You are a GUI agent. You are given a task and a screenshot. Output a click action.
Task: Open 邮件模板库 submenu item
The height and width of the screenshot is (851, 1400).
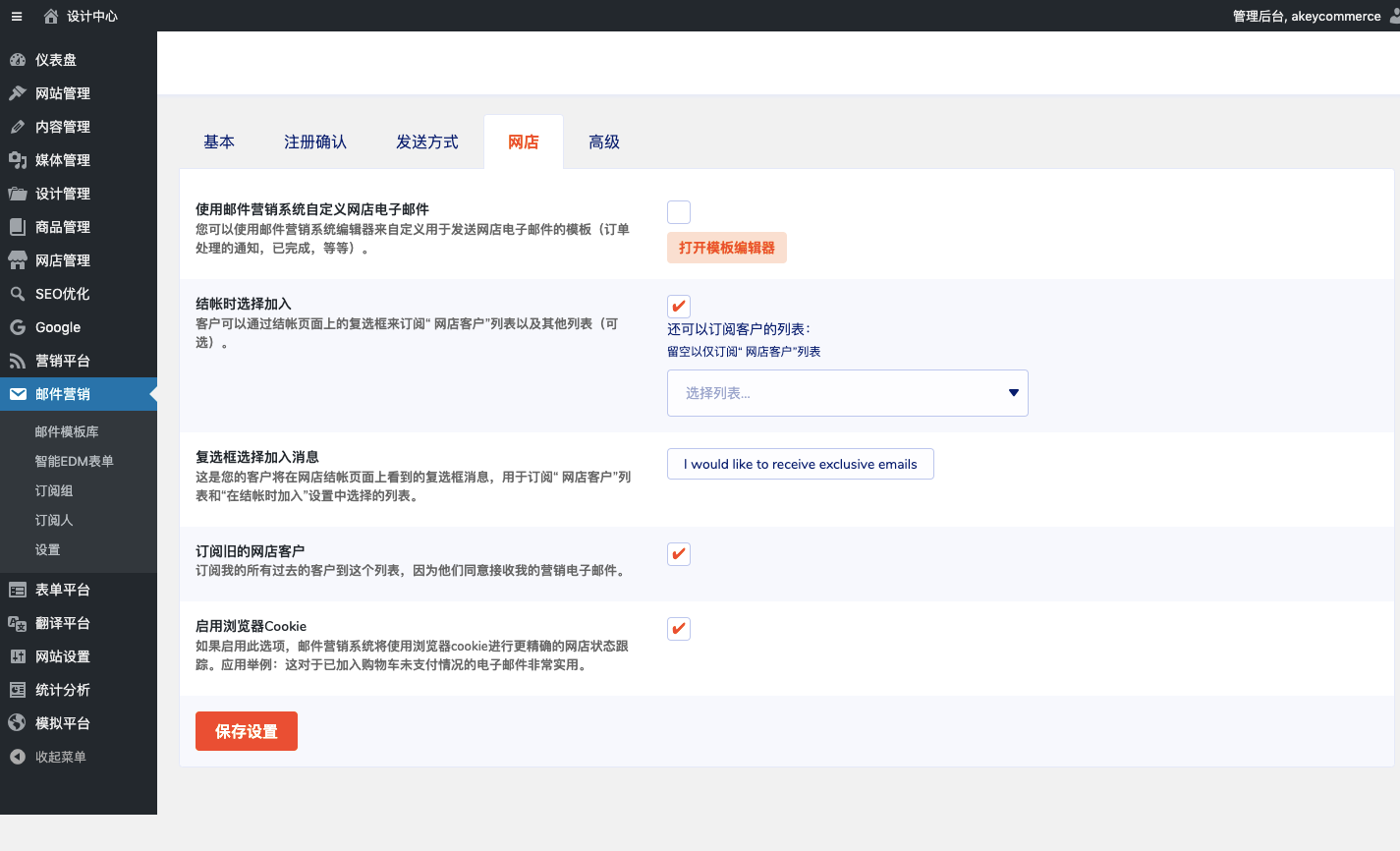click(x=67, y=431)
